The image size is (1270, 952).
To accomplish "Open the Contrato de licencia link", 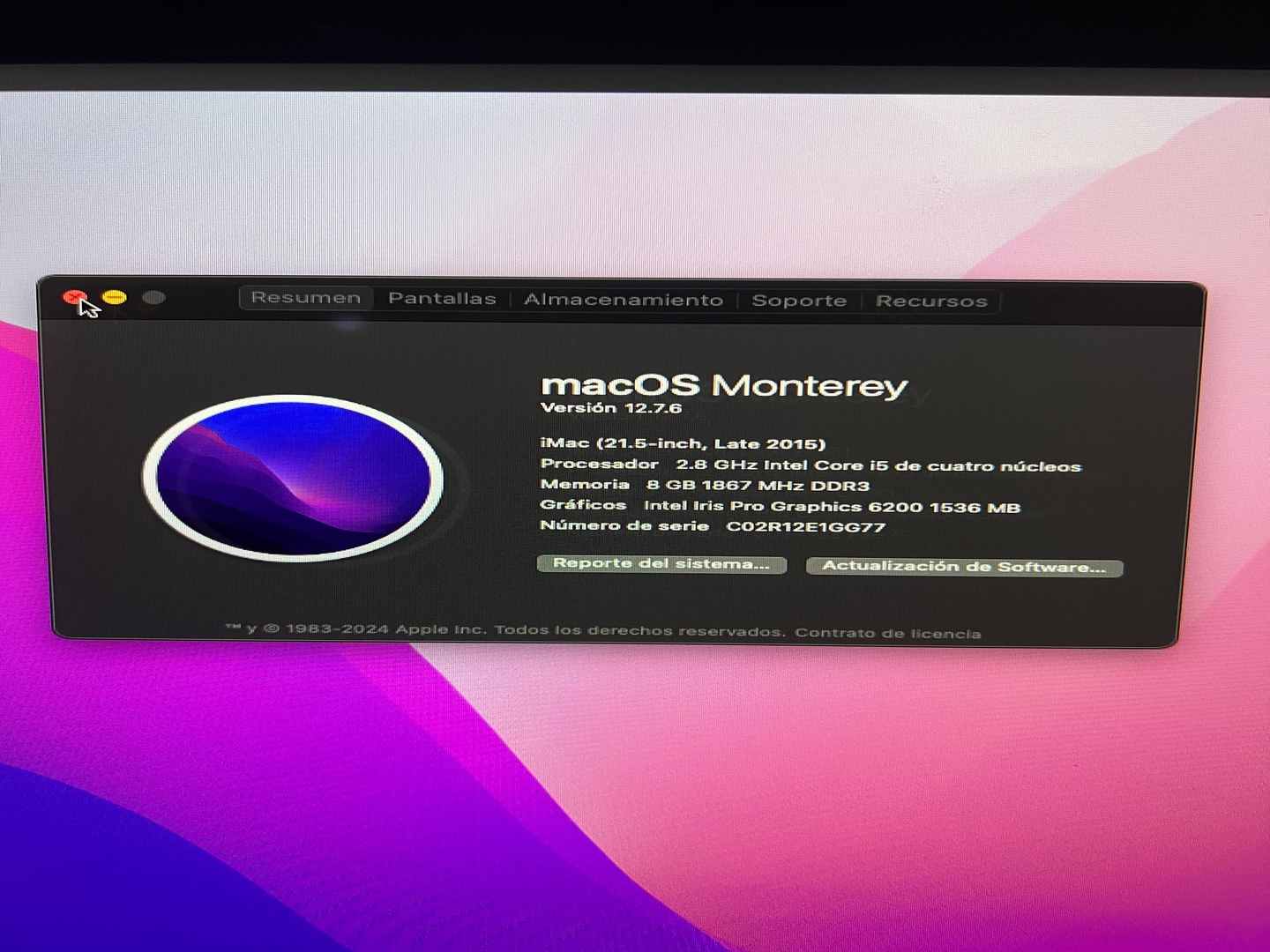I will point(887,633).
